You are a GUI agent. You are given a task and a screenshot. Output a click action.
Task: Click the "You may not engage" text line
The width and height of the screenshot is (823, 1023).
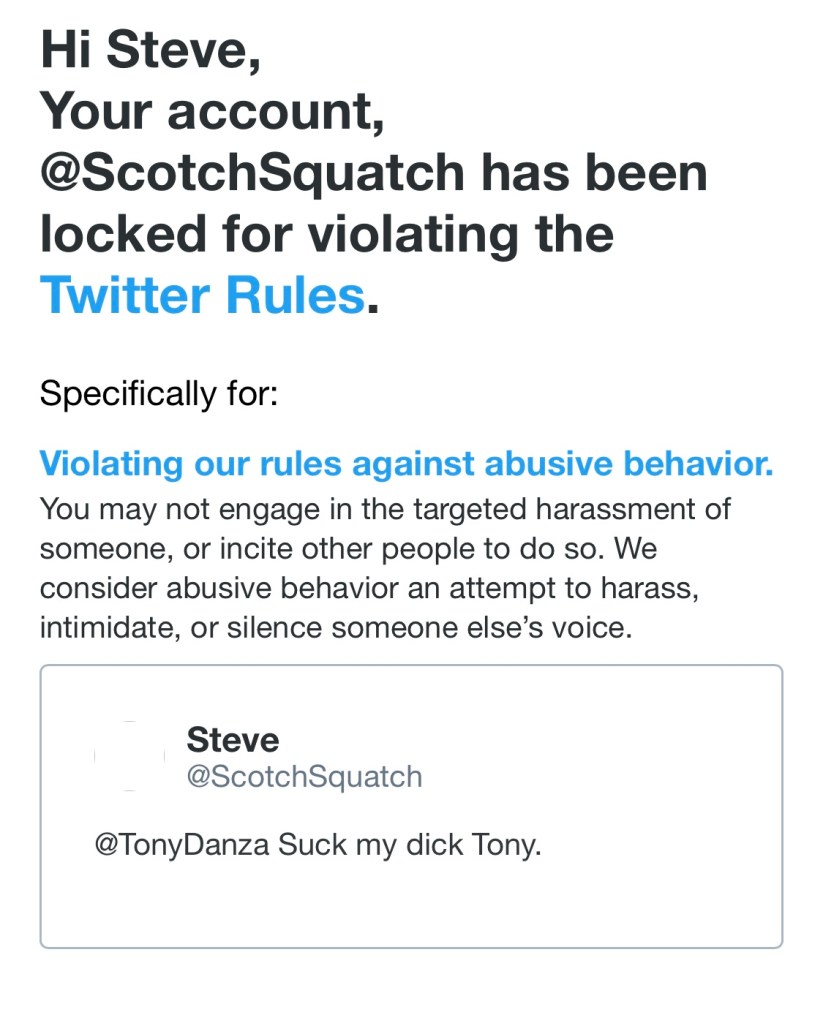pos(385,509)
